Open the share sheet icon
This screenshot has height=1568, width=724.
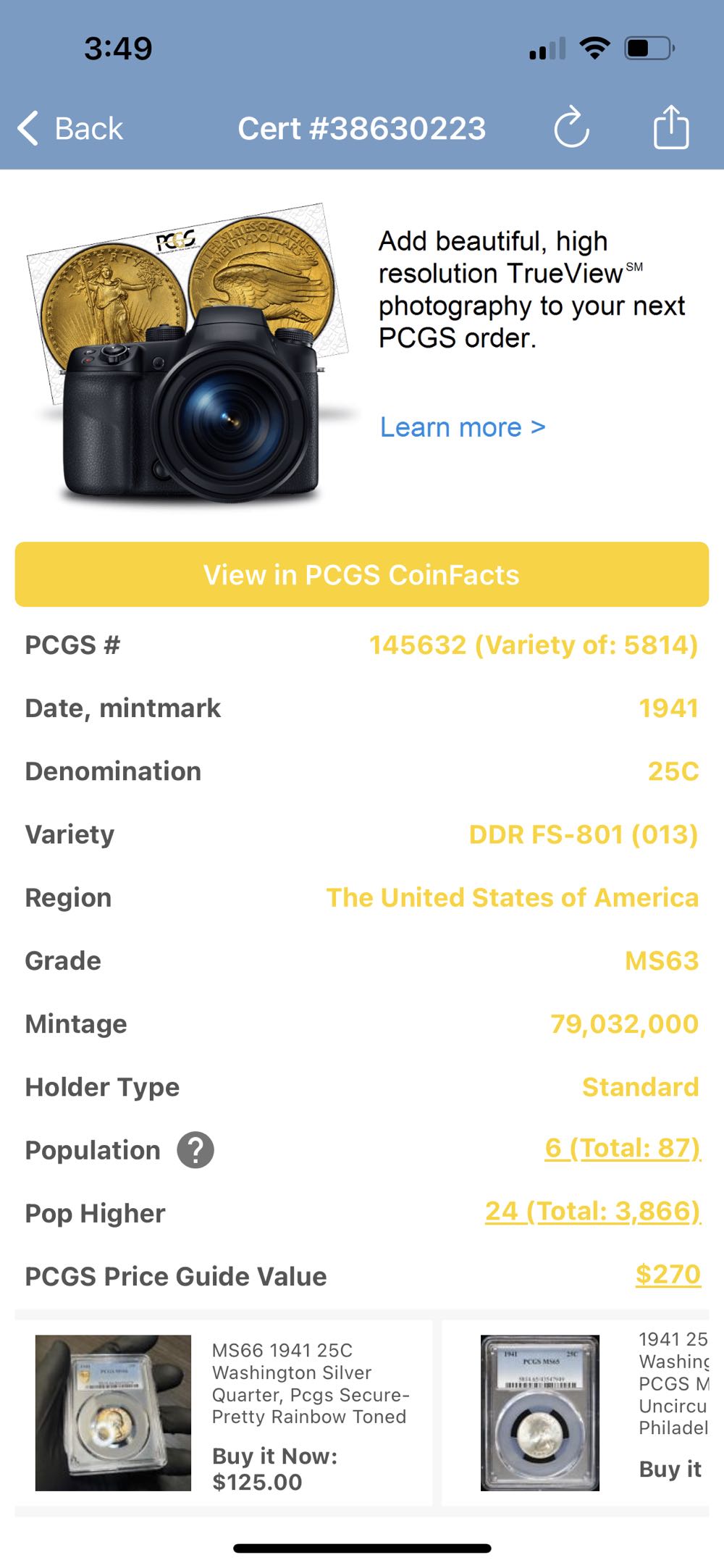(x=670, y=127)
